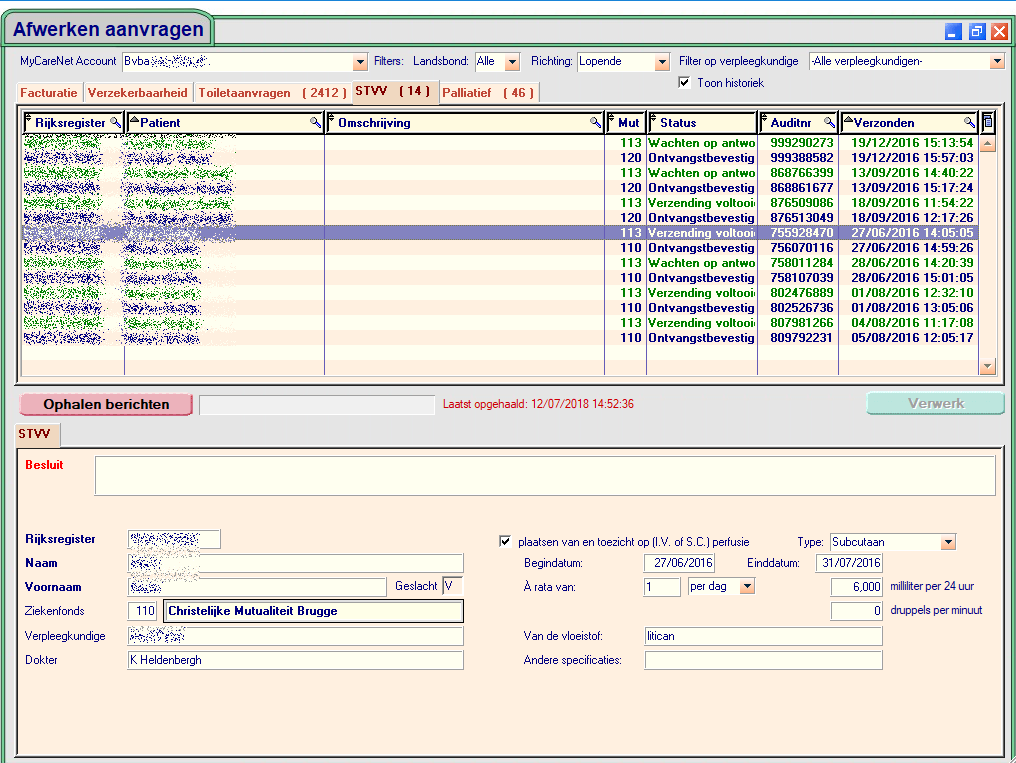Sort the grid by Verzonden header label
Image resolution: width=1016 pixels, height=763 pixels.
[x=884, y=122]
